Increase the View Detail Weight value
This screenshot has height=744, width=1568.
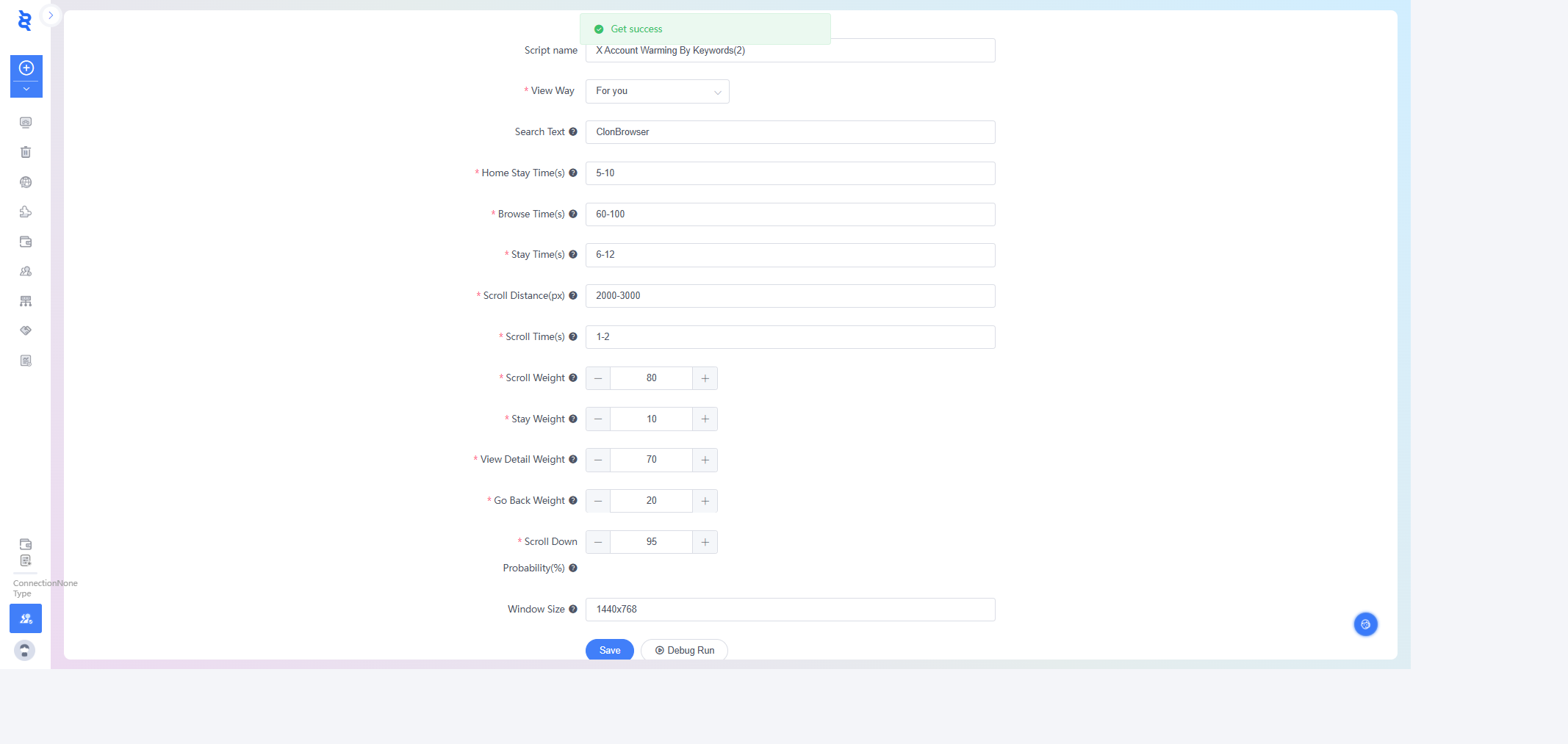click(x=705, y=460)
